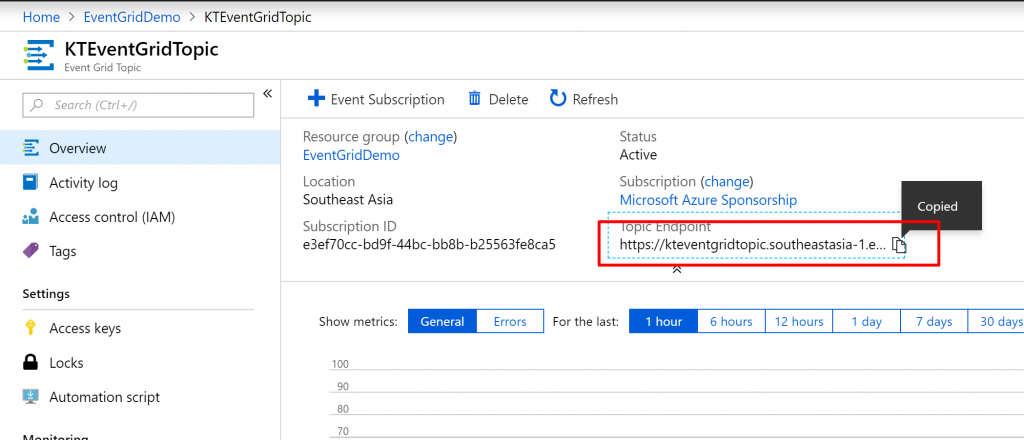The height and width of the screenshot is (440, 1024).
Task: Click the KTEventGridTopic page title
Action: point(141,50)
